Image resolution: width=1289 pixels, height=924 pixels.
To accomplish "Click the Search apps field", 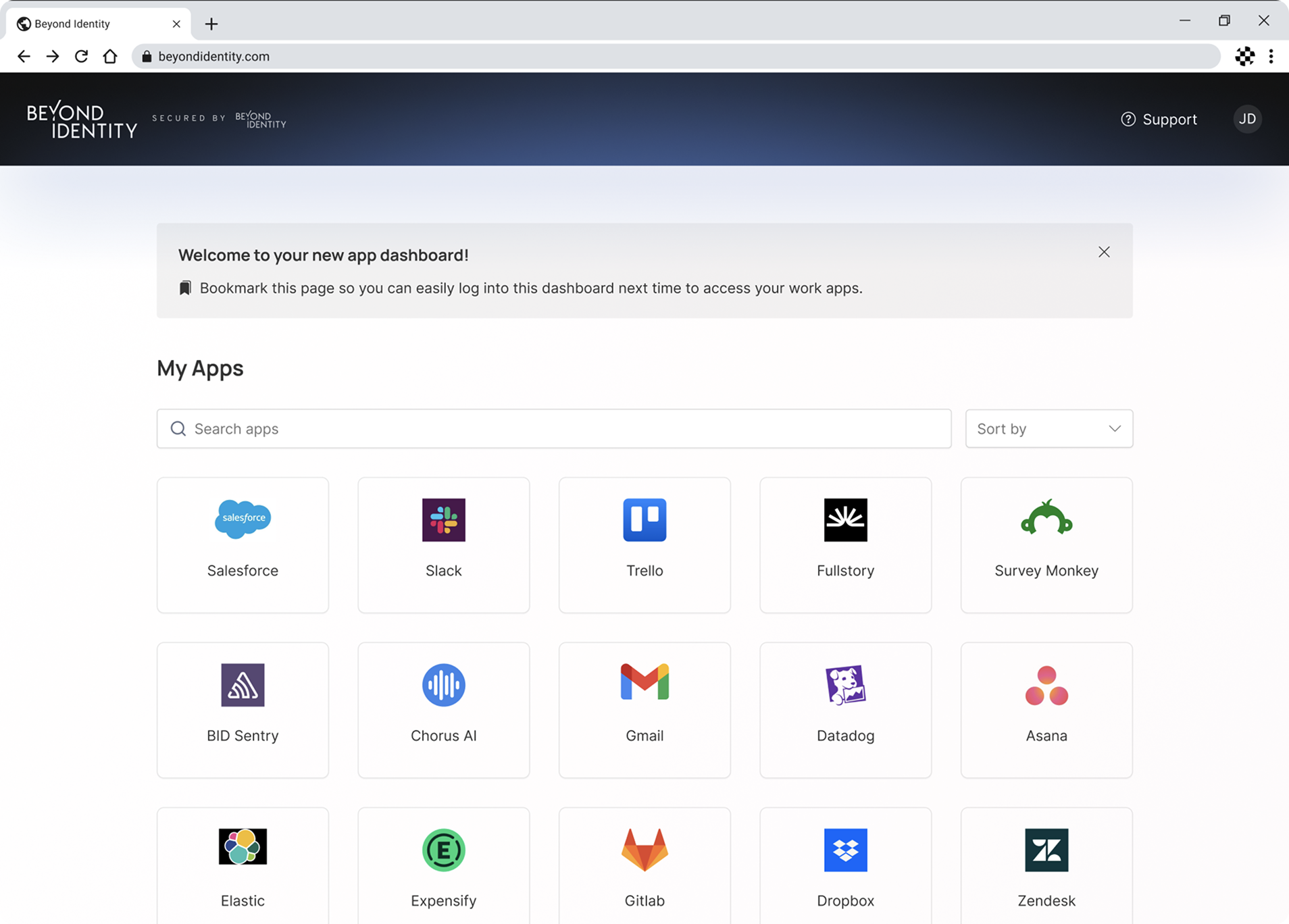I will click(x=554, y=429).
